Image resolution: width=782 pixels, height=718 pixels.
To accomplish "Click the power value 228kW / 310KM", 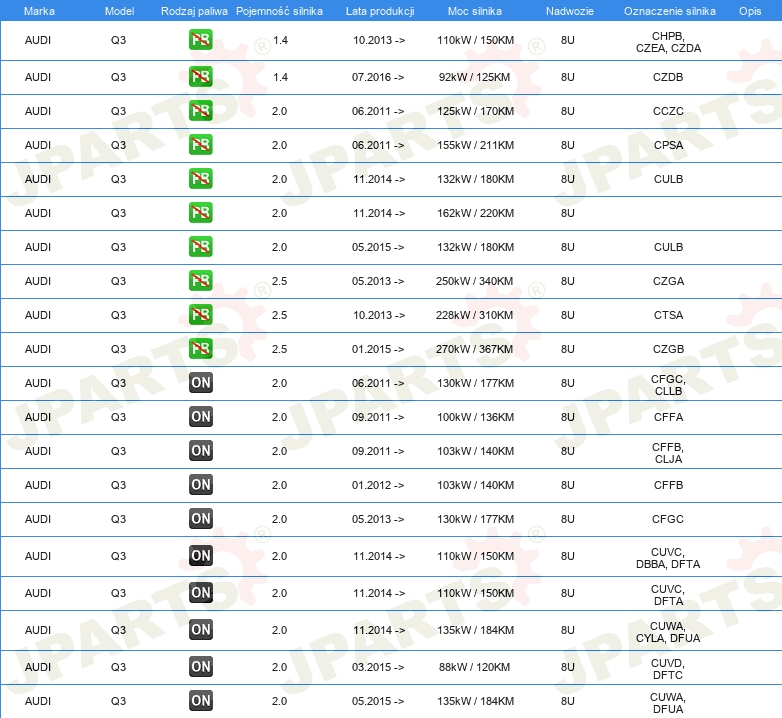I will pyautogui.click(x=474, y=315).
